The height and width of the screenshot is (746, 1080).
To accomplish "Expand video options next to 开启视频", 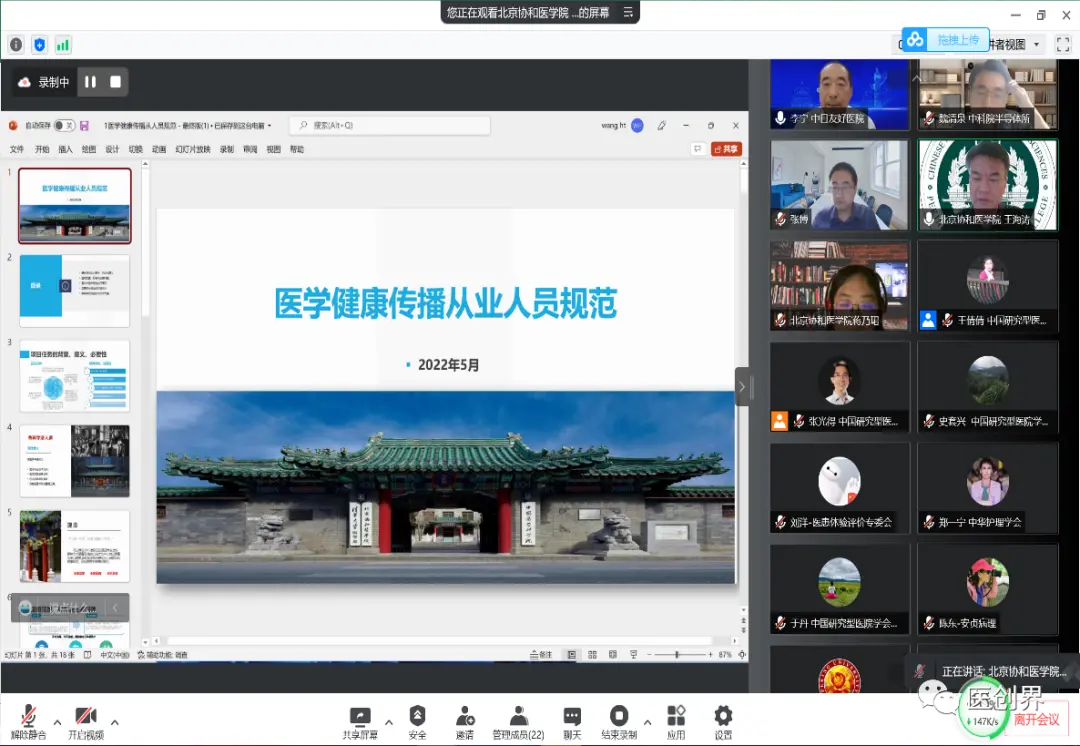I will (x=115, y=722).
